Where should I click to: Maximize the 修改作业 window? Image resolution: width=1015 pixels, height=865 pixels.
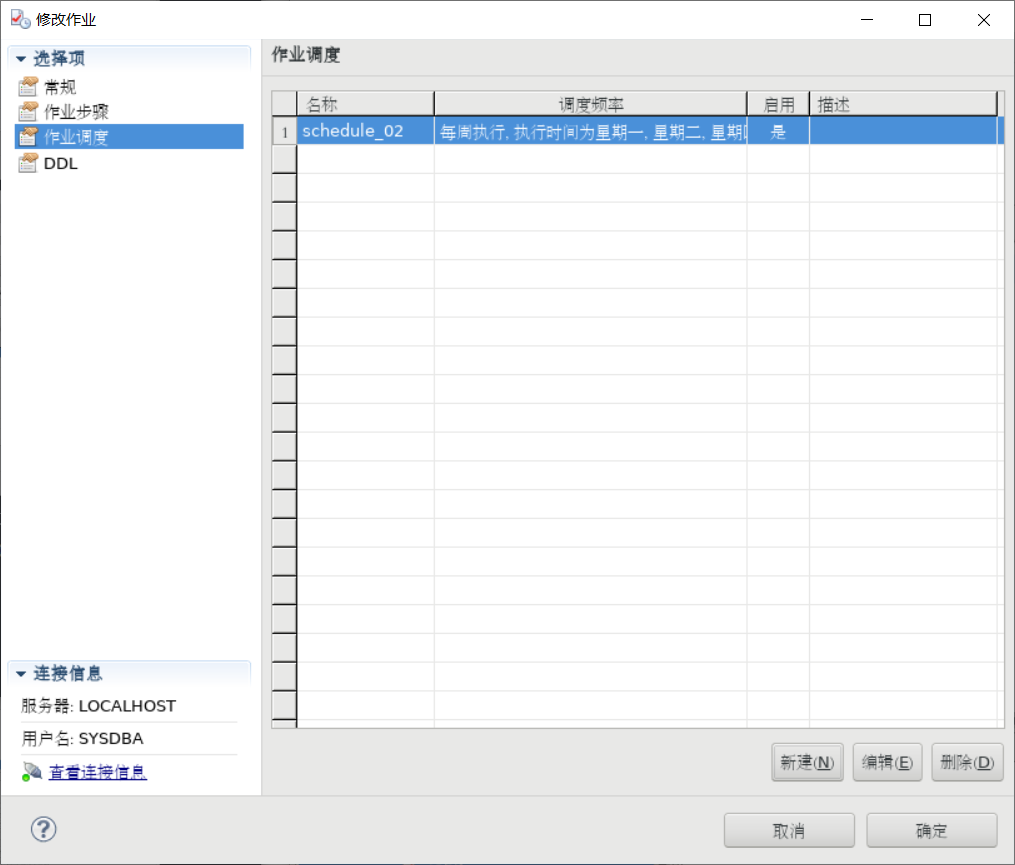[x=925, y=20]
